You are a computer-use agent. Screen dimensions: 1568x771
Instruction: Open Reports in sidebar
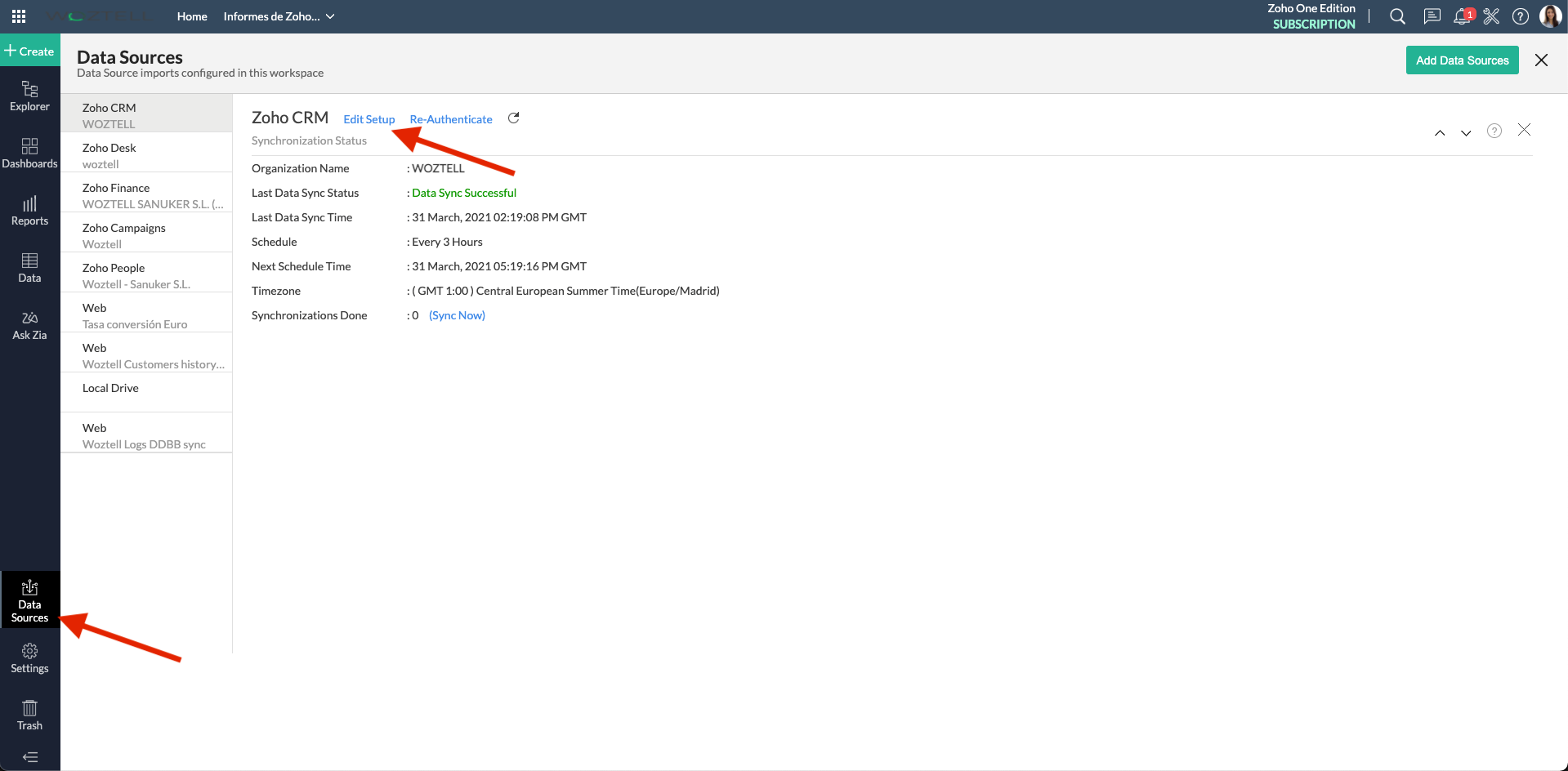pyautogui.click(x=30, y=211)
